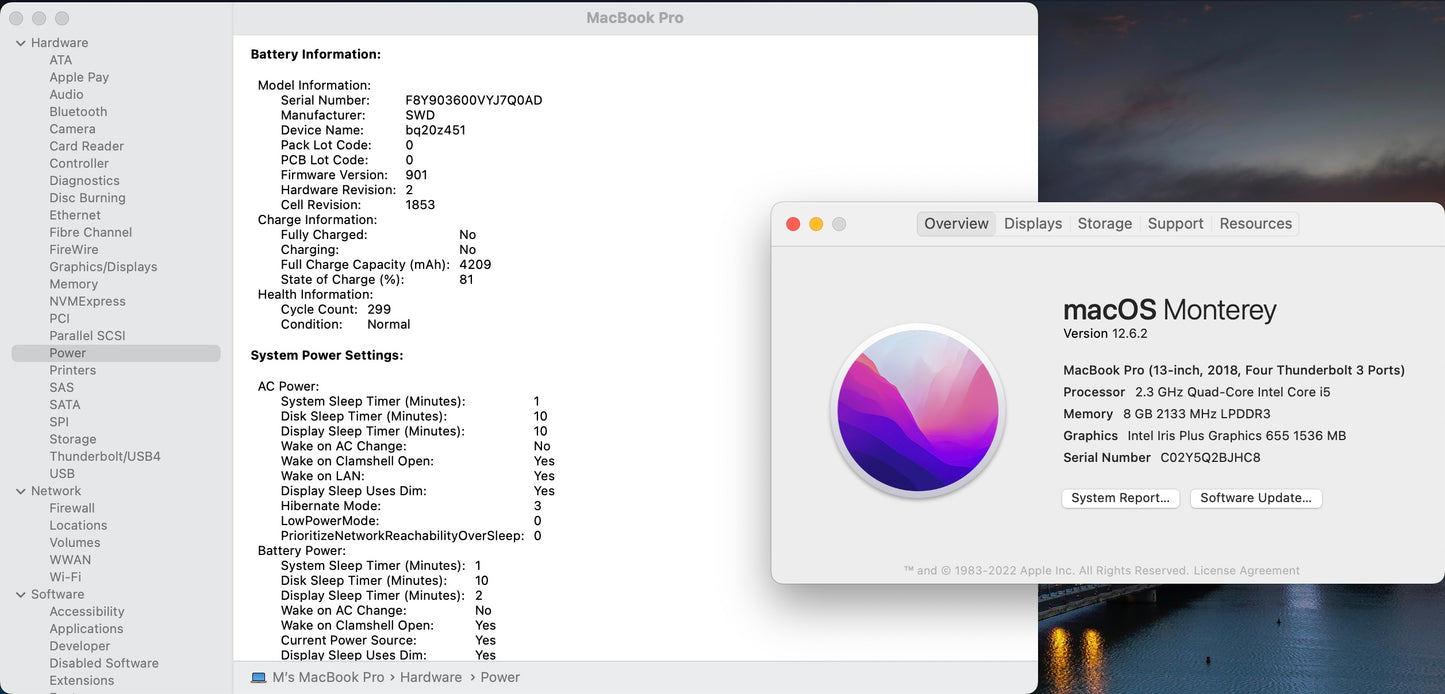
Task: Click Hardware in the bottom path bar
Action: (x=431, y=677)
